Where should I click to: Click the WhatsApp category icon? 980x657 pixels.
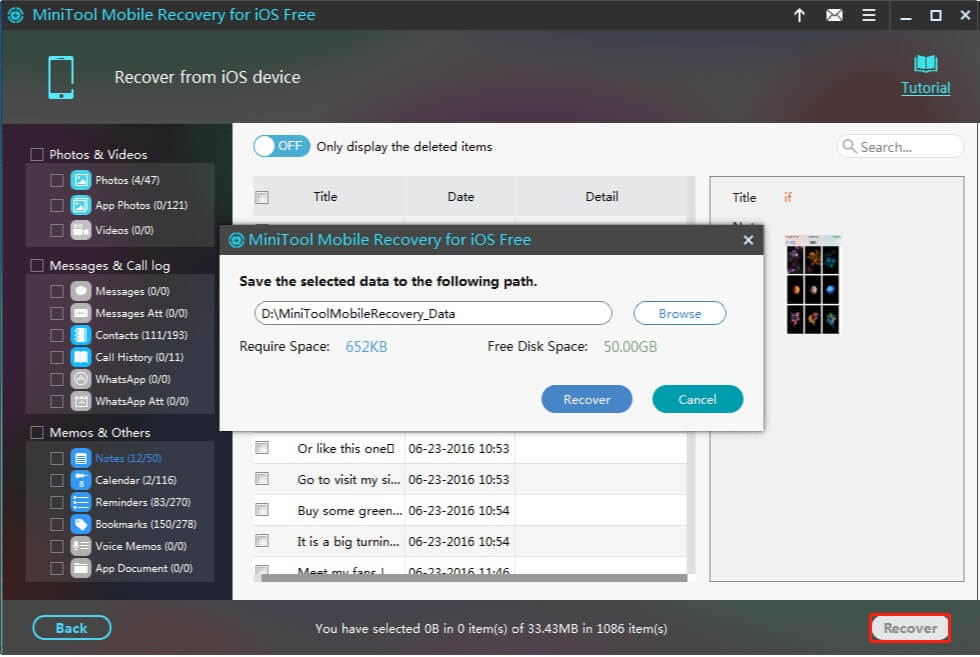click(x=81, y=379)
